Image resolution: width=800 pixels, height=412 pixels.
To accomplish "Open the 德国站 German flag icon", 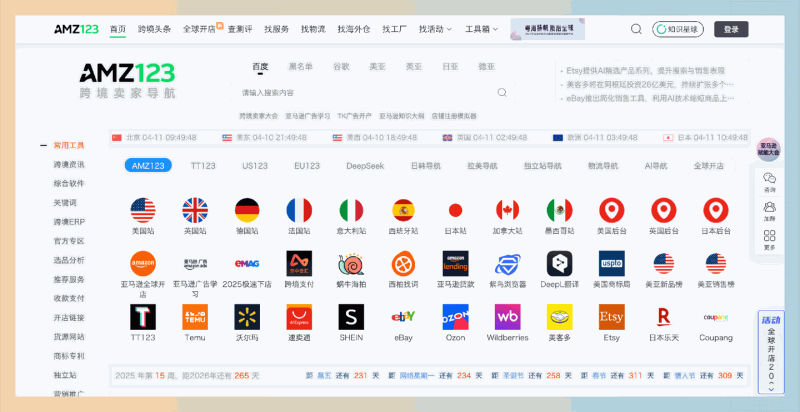I will click(x=247, y=210).
